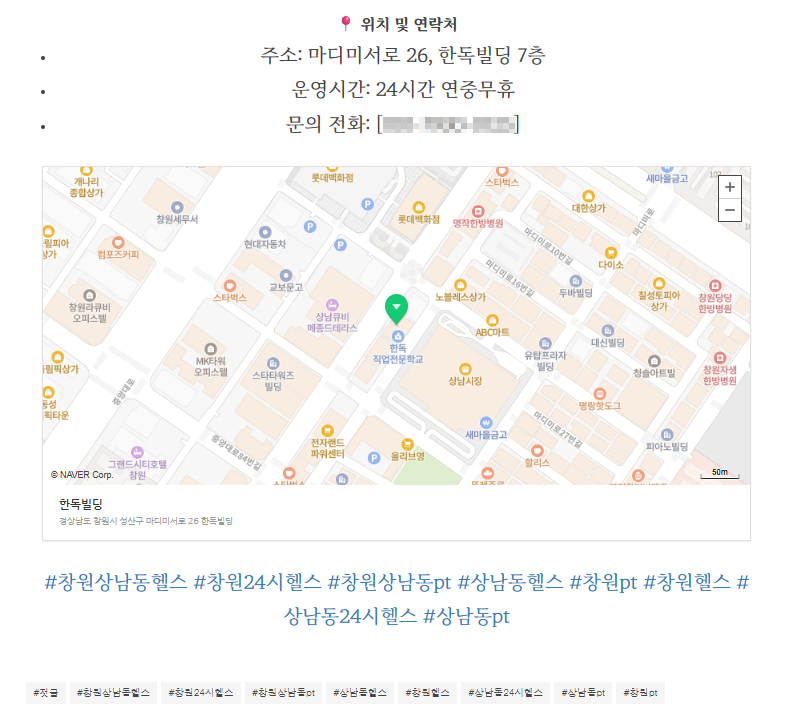Open hashtag link #창원상남동pt
The width and height of the screenshot is (796, 718).
pyautogui.click(x=389, y=582)
